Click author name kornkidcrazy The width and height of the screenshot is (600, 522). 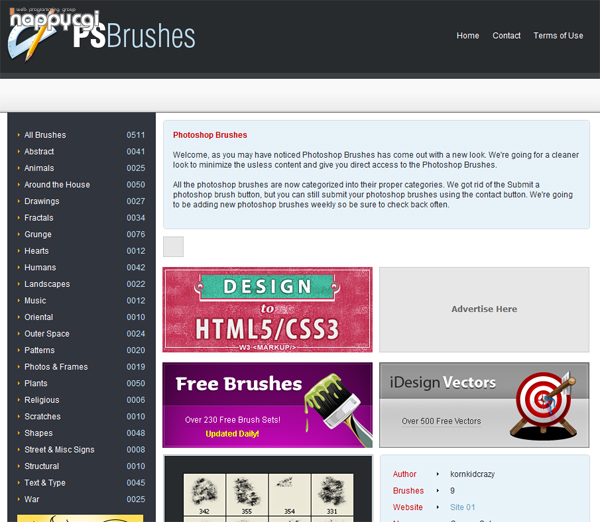472,474
